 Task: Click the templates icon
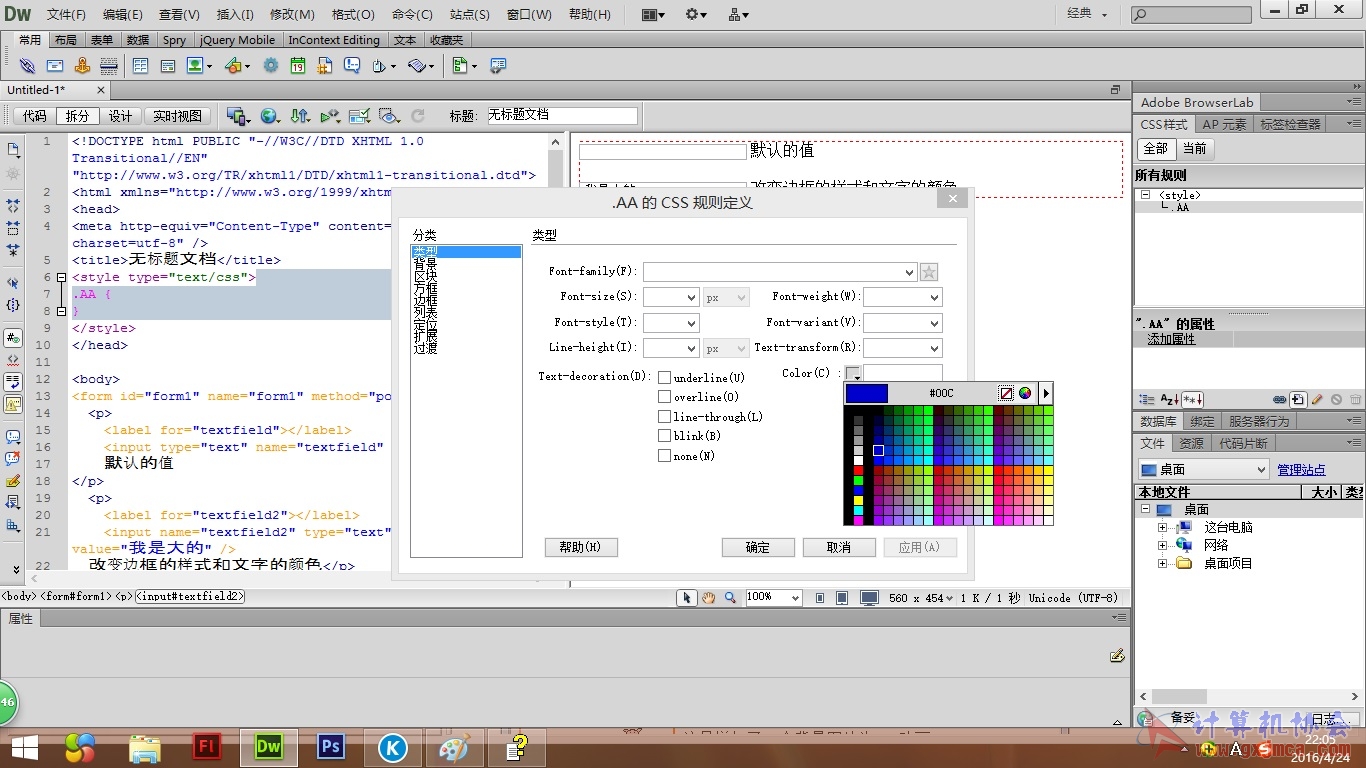point(460,65)
